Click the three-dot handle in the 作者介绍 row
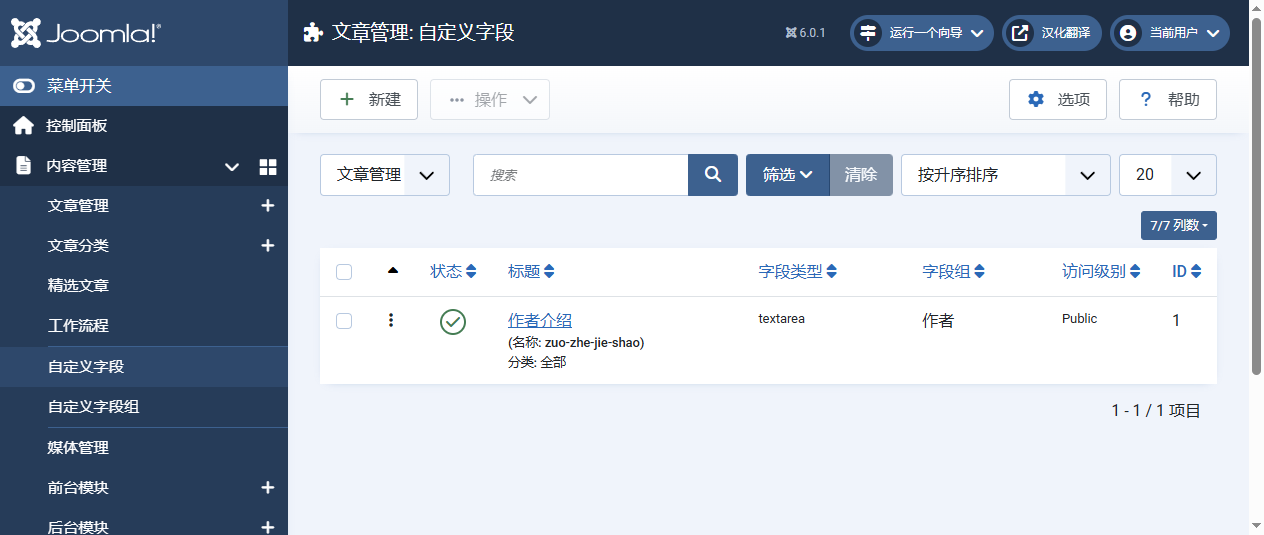This screenshot has height=535, width=1264. pos(391,320)
